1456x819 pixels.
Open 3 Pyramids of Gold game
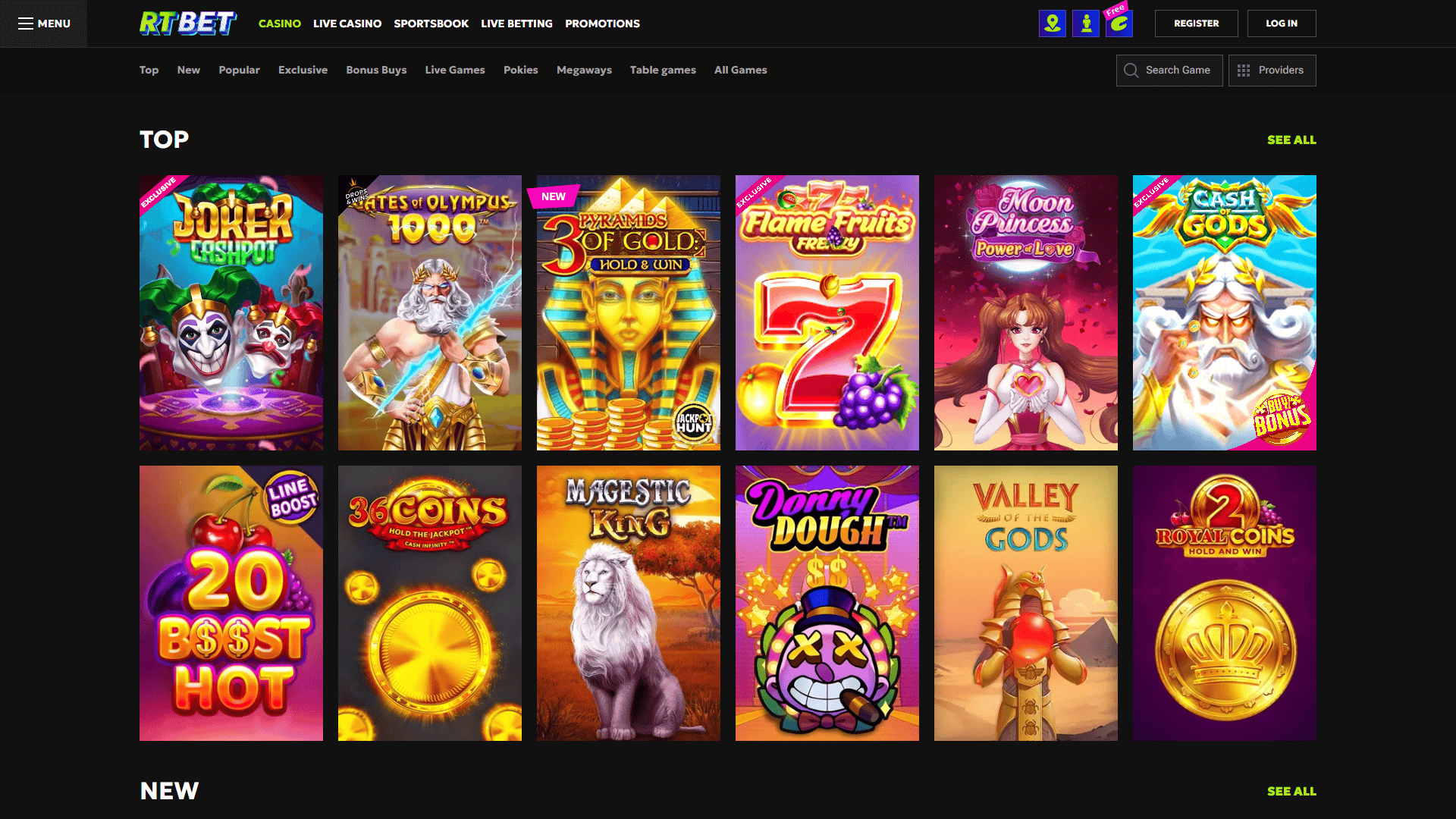pos(629,312)
